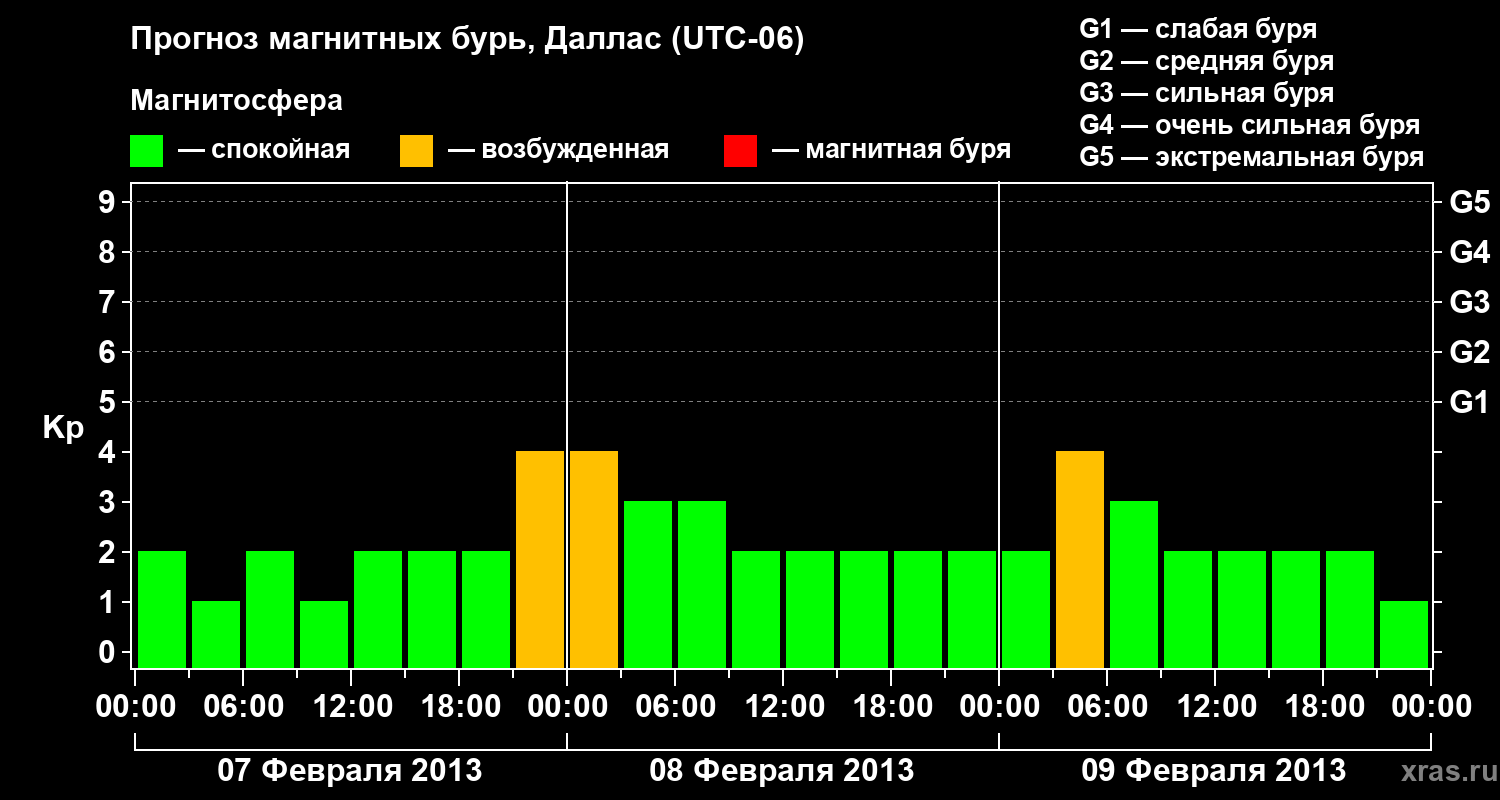
Task: Click the '09 Февраля 2013' date label
Action: click(x=1214, y=771)
